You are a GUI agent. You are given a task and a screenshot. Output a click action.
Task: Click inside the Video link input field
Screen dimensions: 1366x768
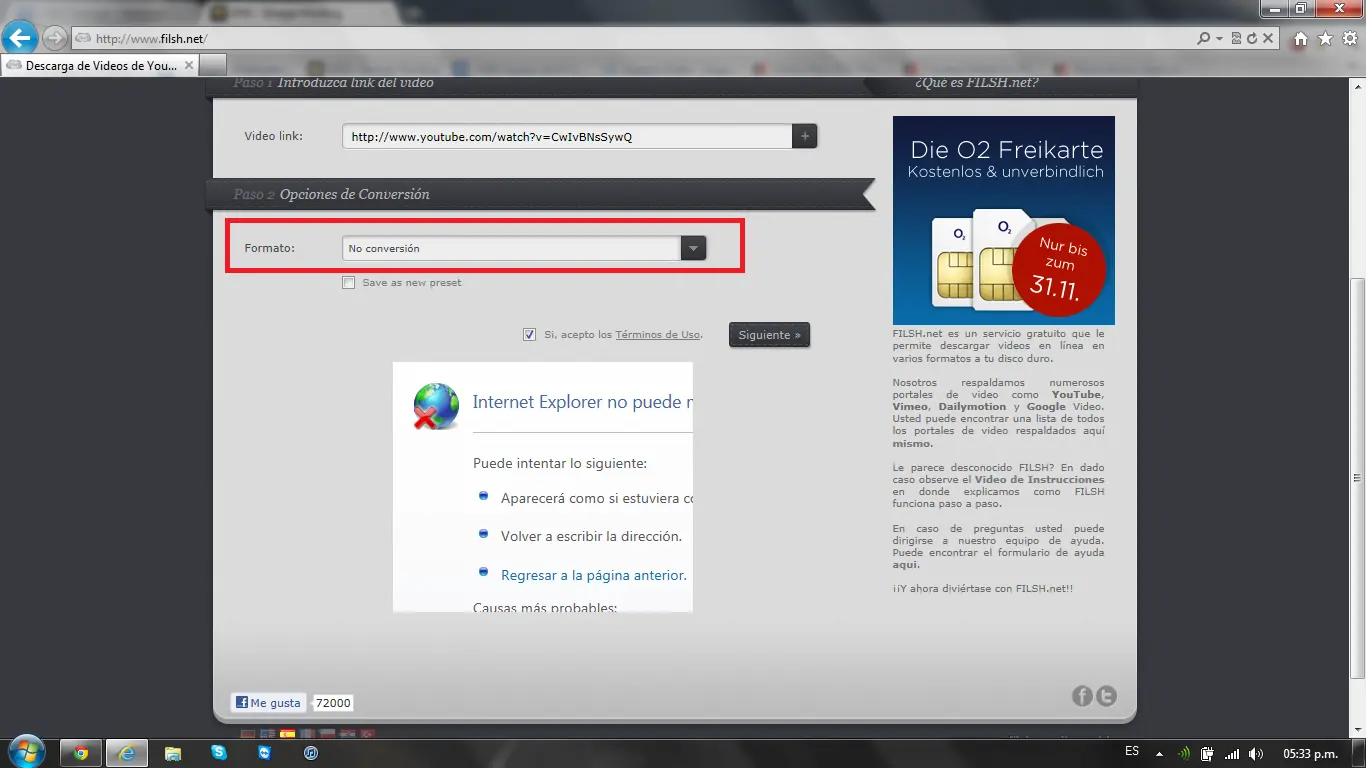tap(567, 136)
